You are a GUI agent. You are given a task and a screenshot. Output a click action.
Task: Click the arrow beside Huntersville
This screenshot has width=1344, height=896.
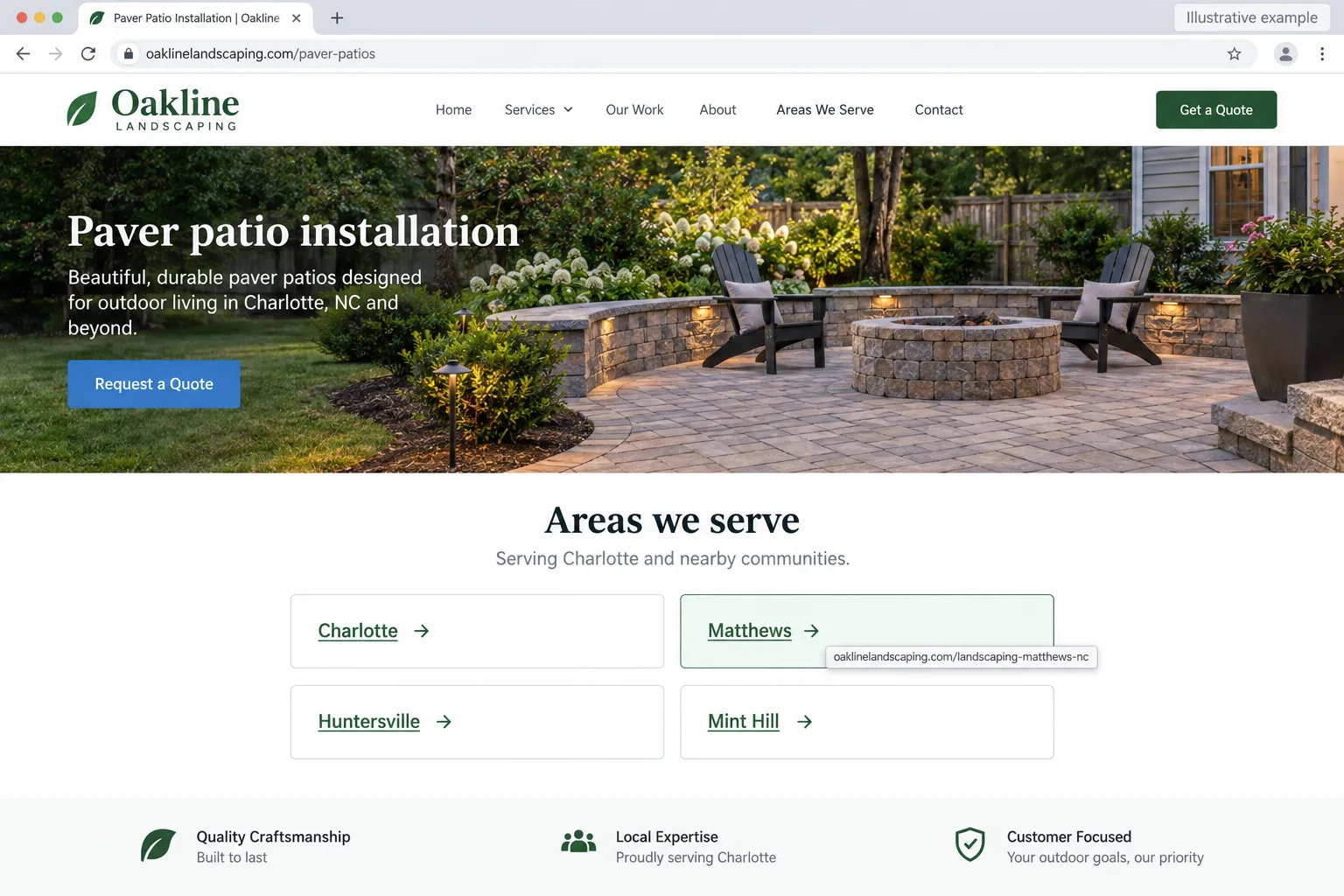(444, 722)
